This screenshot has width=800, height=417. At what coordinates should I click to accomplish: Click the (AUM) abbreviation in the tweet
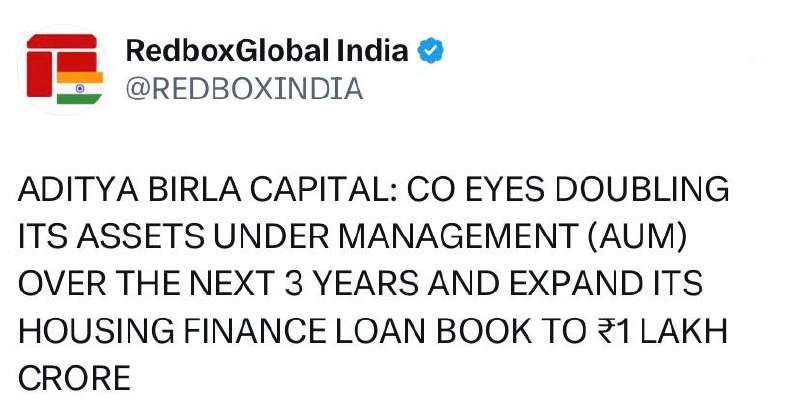pos(636,237)
